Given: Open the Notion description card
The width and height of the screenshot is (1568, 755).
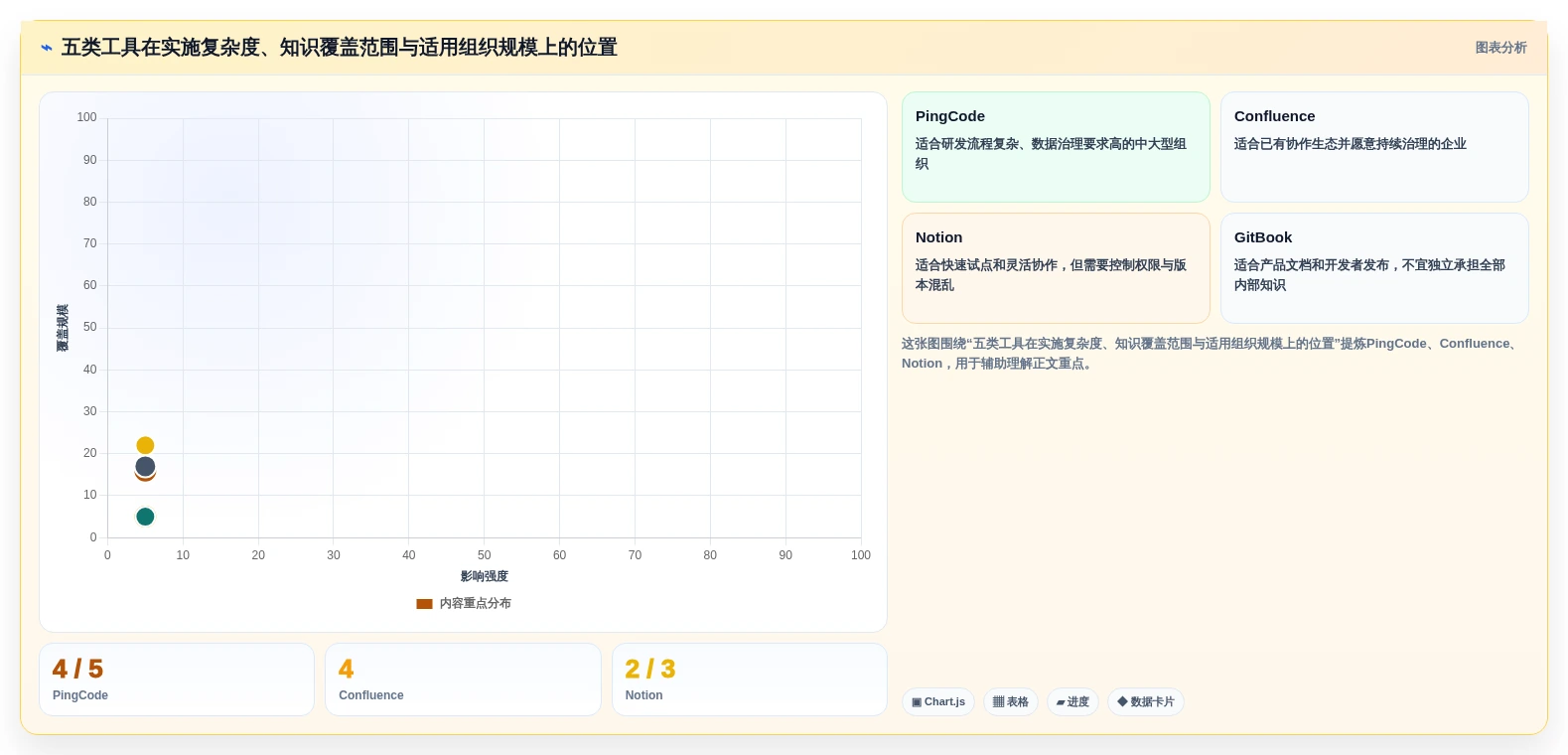Looking at the screenshot, I should (x=1056, y=268).
